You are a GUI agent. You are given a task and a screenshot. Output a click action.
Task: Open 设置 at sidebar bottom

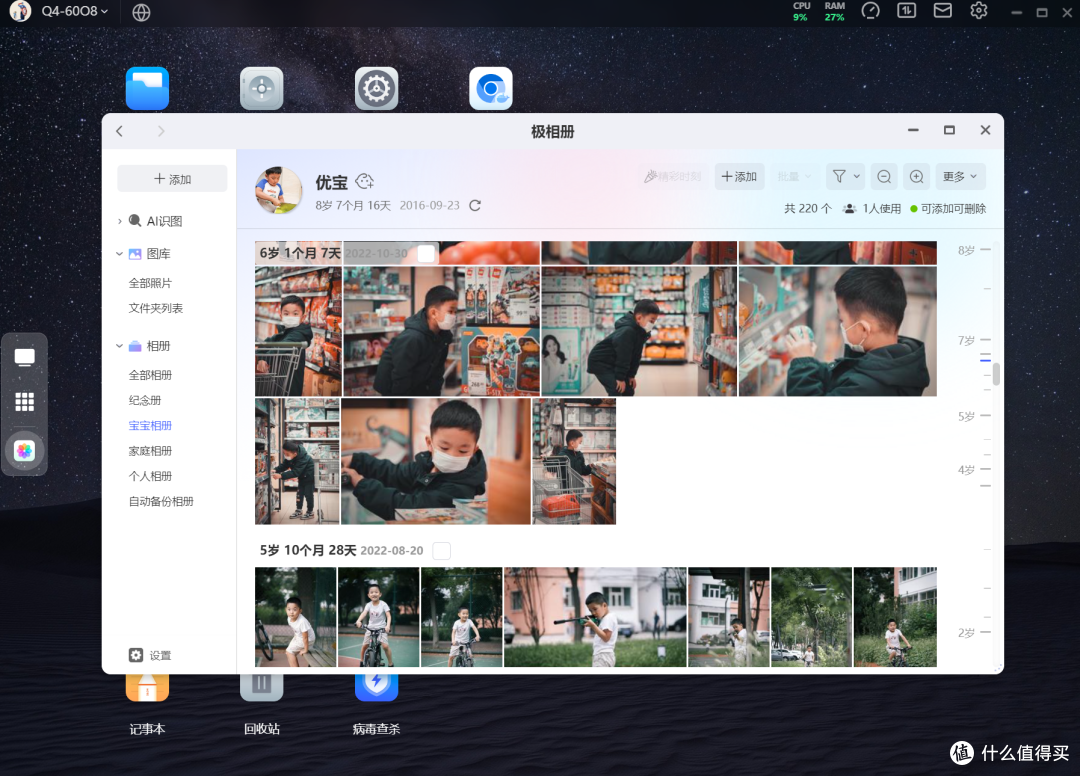coord(150,656)
